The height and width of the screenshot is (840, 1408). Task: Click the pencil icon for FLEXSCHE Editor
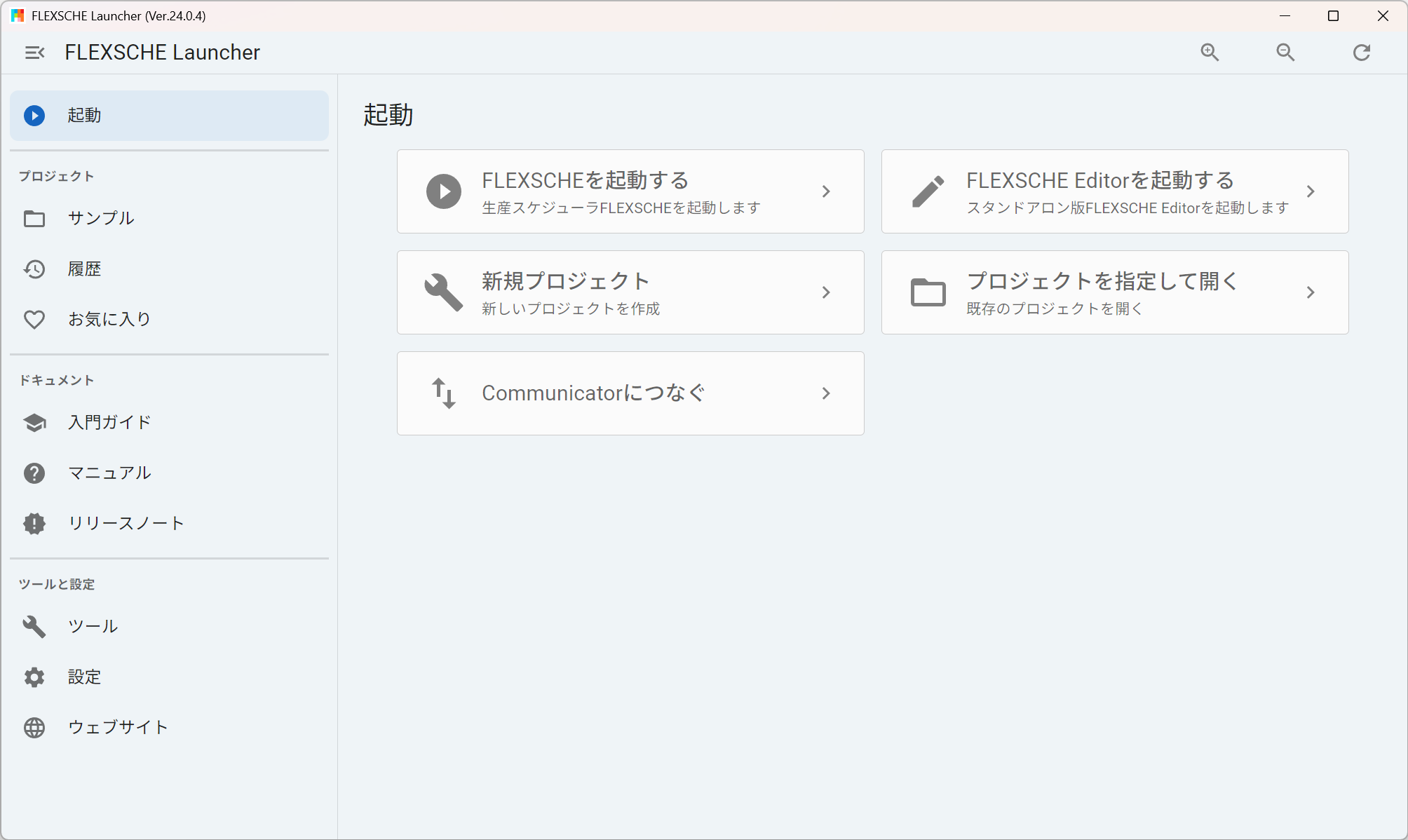click(928, 191)
